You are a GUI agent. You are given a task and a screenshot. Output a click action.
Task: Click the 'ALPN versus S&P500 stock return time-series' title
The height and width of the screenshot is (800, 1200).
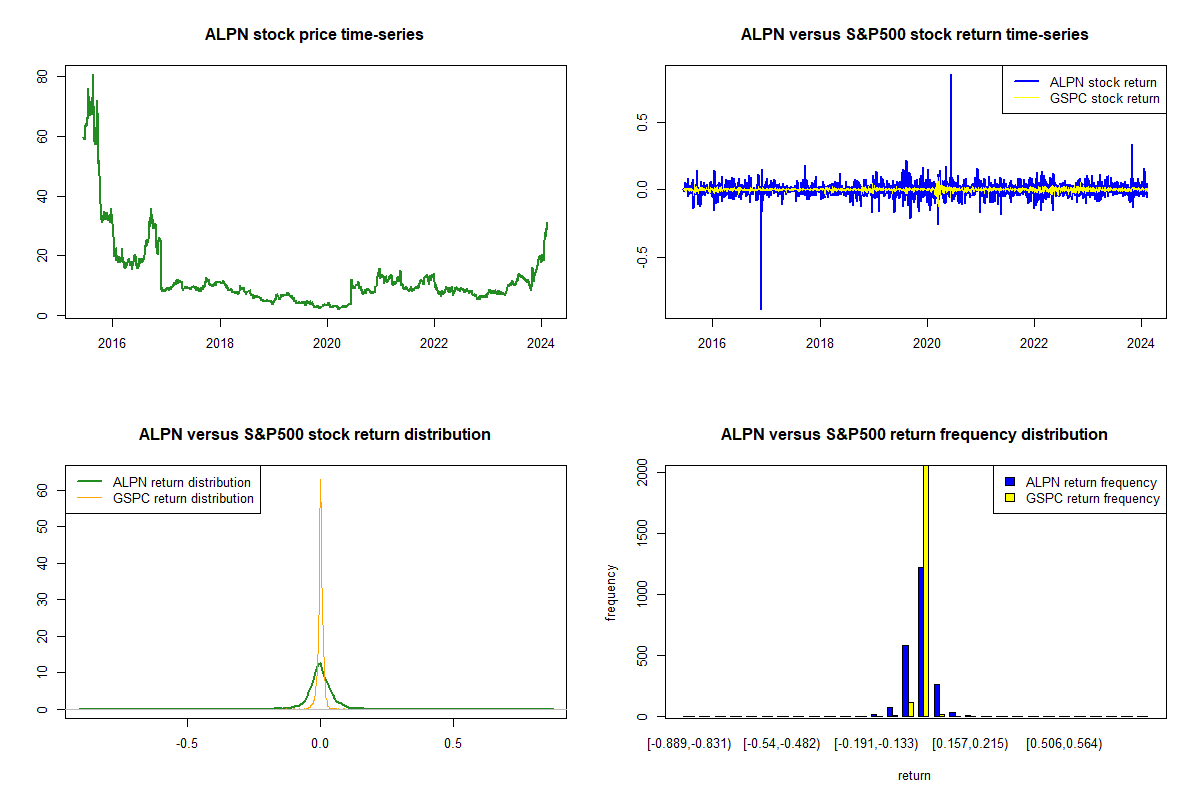point(914,35)
